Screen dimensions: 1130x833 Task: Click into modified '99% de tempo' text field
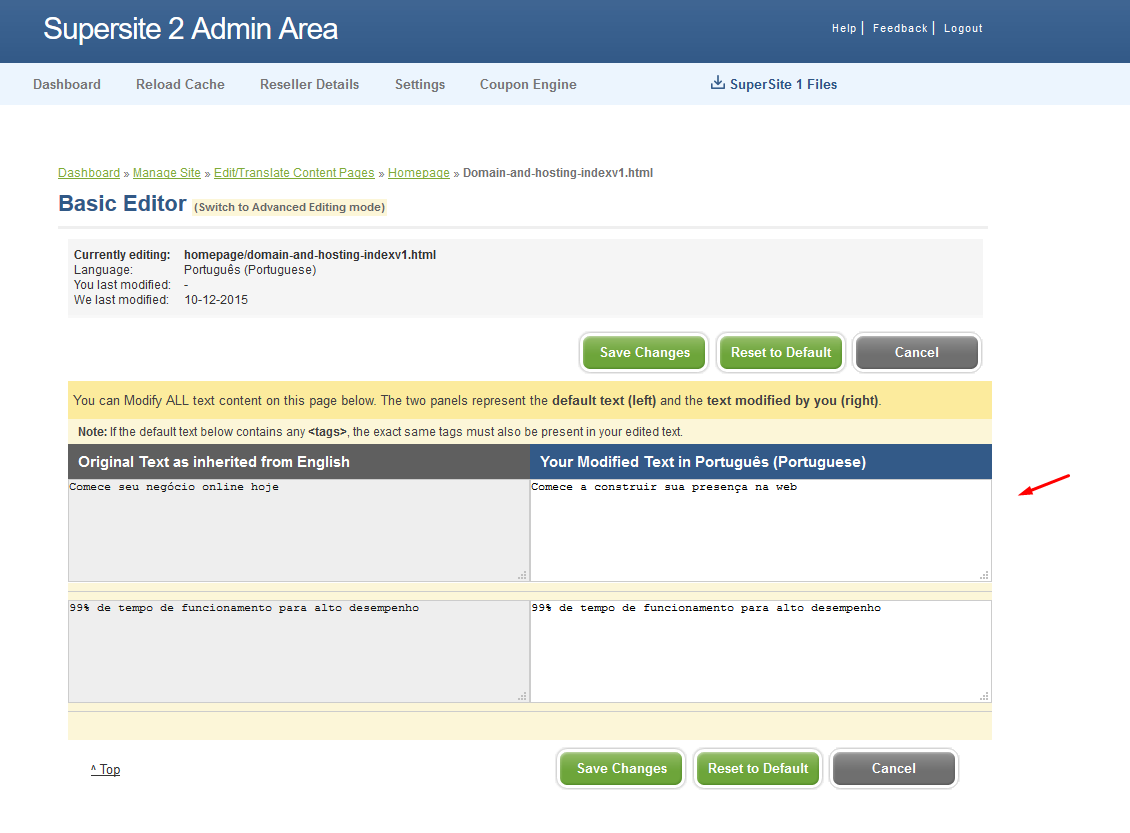click(760, 651)
